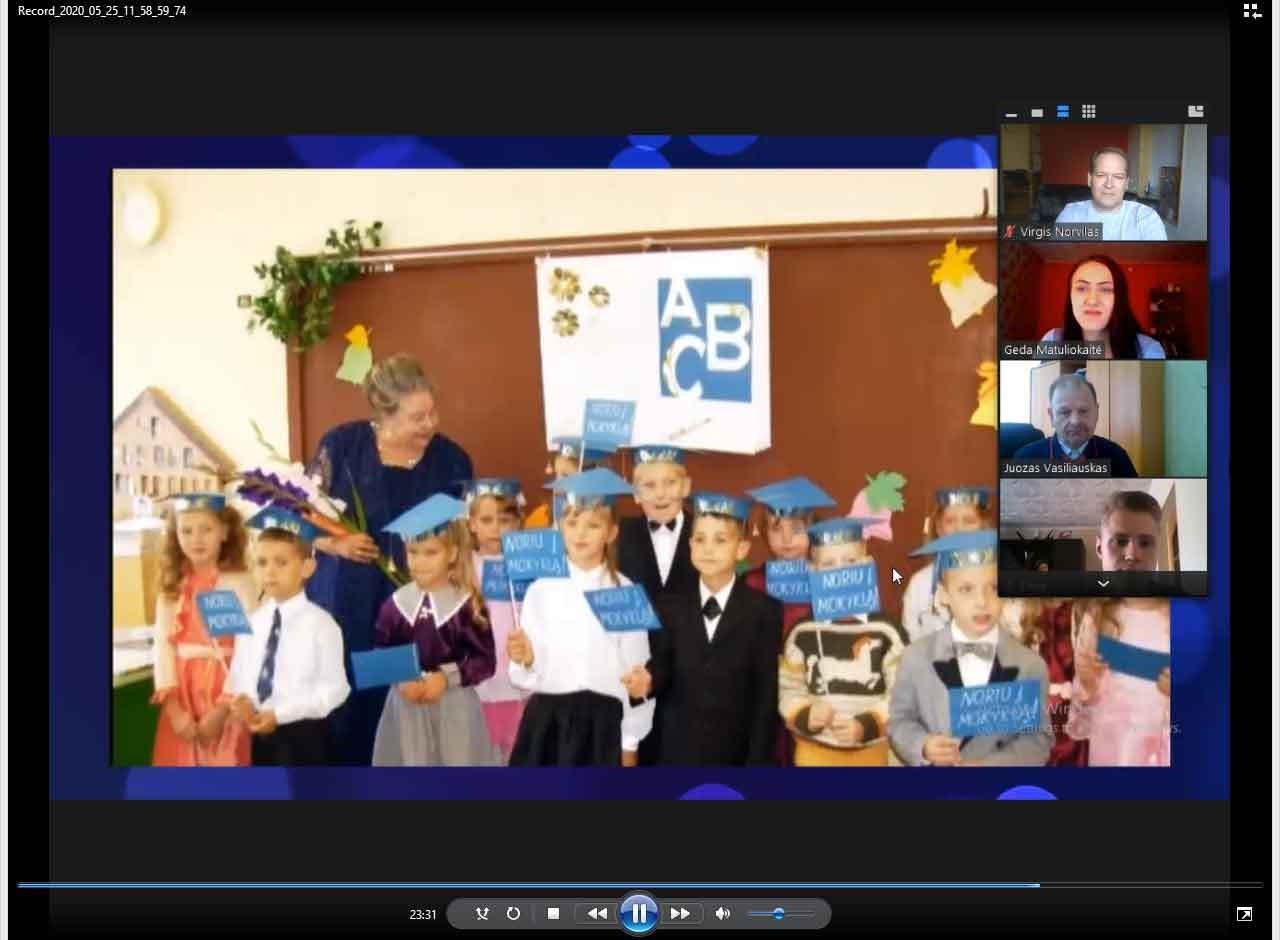Switch to Library view icon
Viewport: 1280px width, 940px height.
[1251, 11]
